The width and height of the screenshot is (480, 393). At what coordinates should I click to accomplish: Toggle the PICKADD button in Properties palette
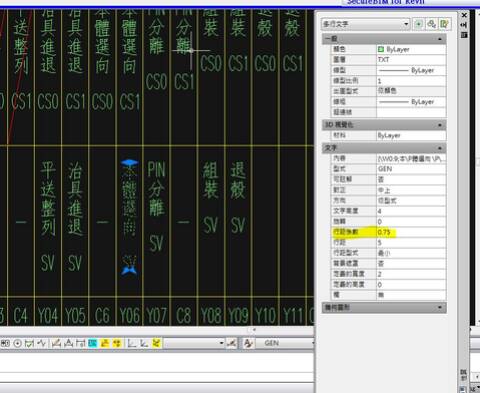click(x=419, y=24)
